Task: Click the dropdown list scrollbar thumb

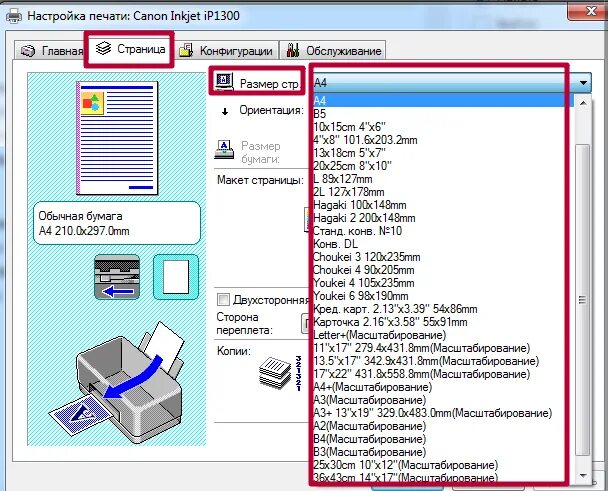Action: tap(582, 300)
